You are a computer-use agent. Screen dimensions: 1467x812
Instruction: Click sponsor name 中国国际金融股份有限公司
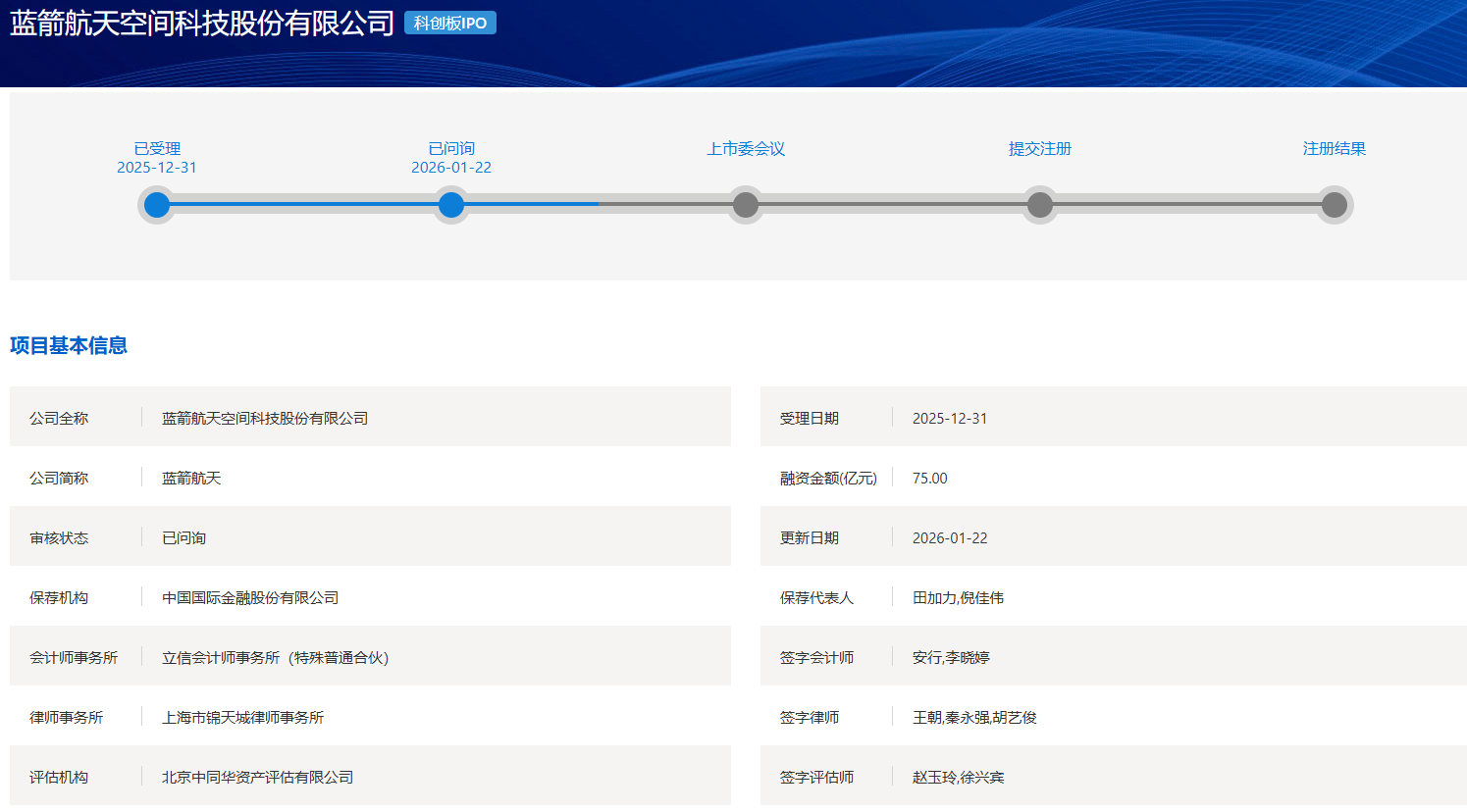(x=250, y=597)
